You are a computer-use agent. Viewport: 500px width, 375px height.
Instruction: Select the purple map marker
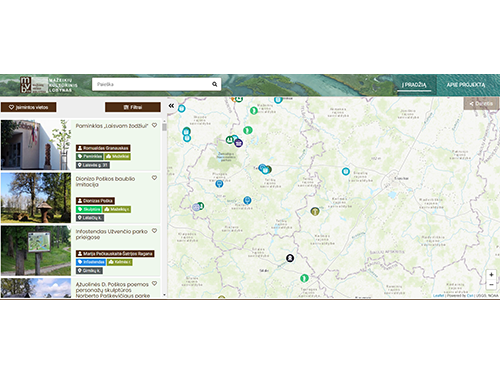[x=238, y=143]
